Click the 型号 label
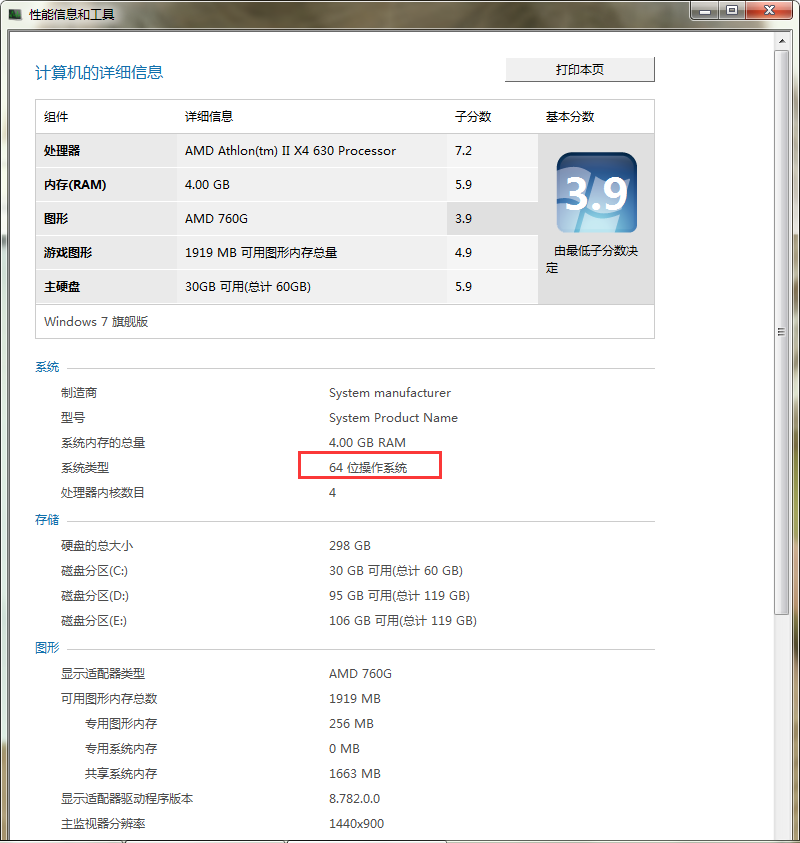 click(73, 417)
